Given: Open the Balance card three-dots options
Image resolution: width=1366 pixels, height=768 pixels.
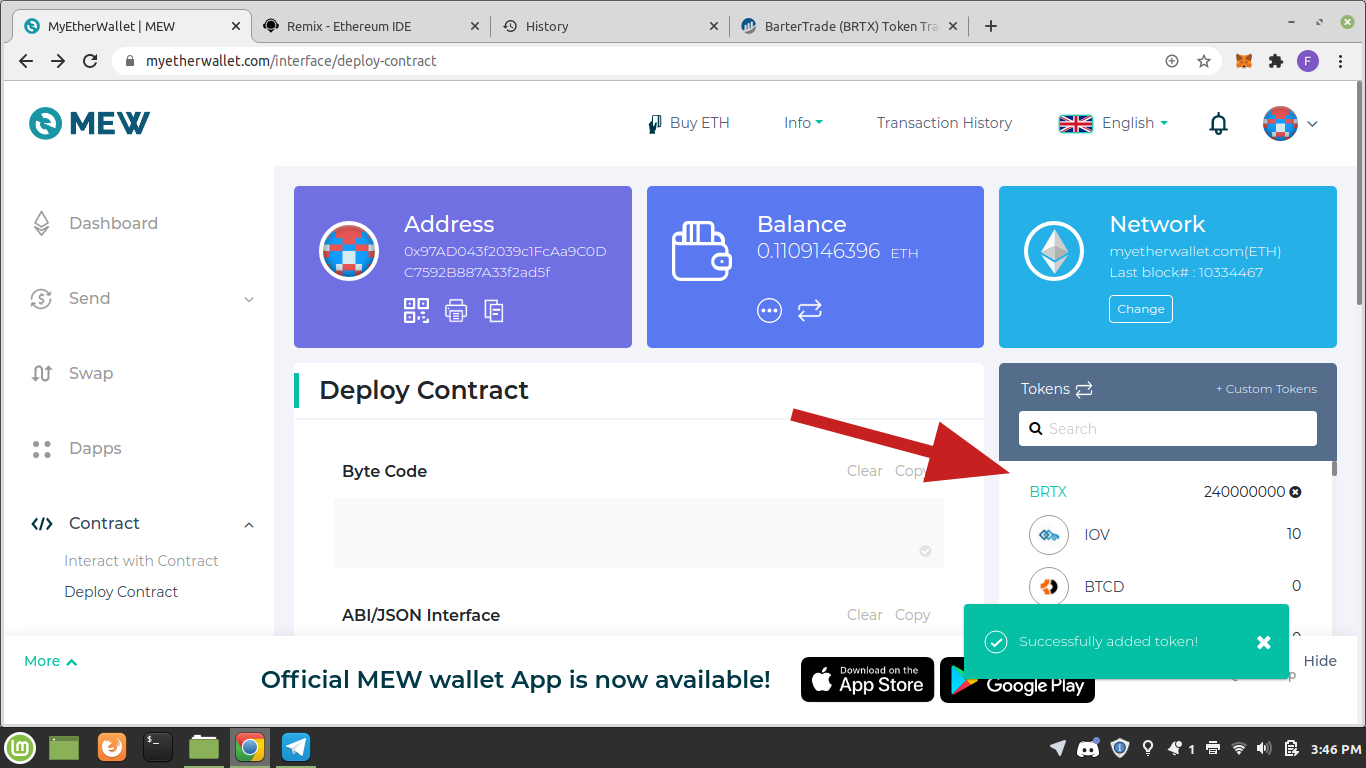Looking at the screenshot, I should (769, 311).
